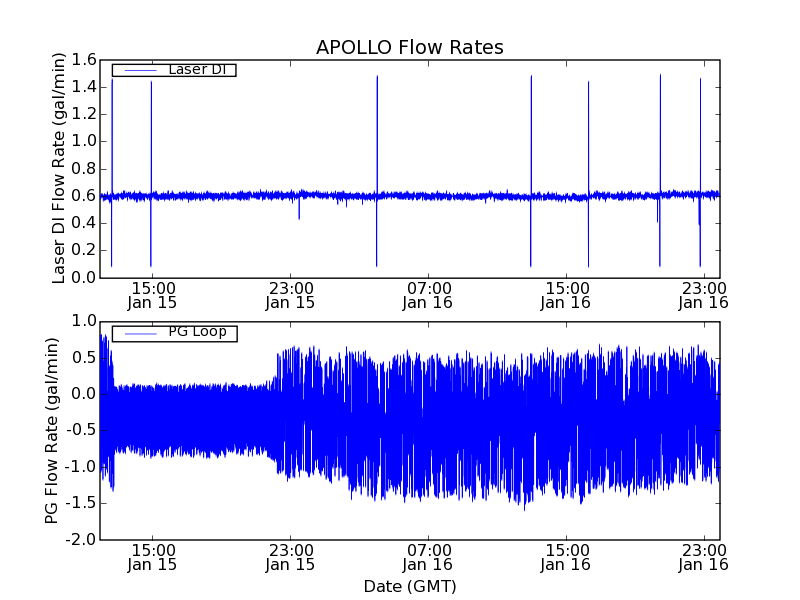Click the -0.5 tick on PG Flow axis
Viewport: 800px width, 600px height.
pos(81,431)
